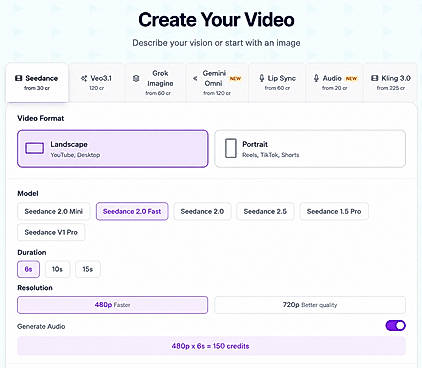Click the '480p x 6s = 150 credits' summary
The image size is (422, 368).
pos(211,346)
